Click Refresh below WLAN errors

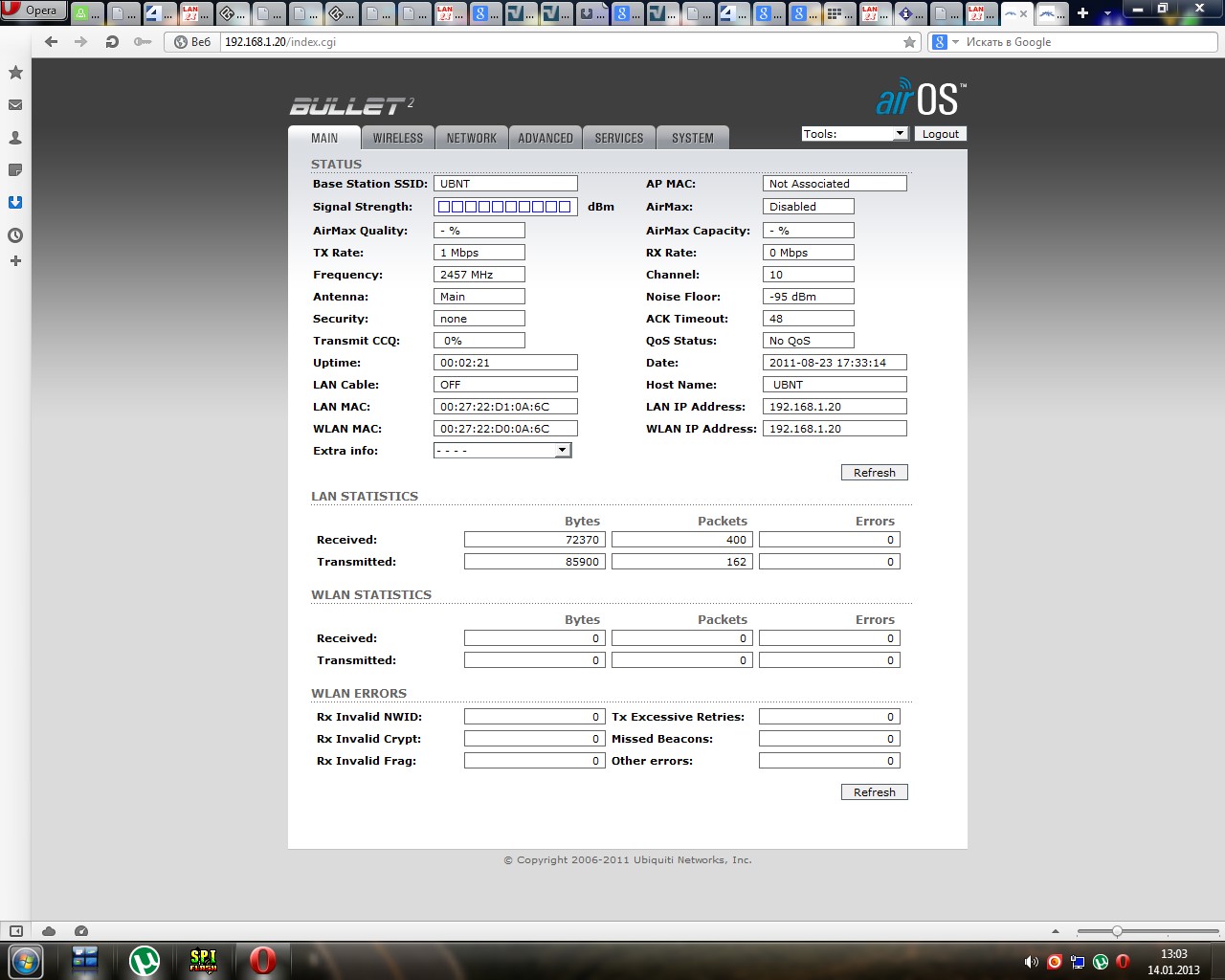[875, 792]
